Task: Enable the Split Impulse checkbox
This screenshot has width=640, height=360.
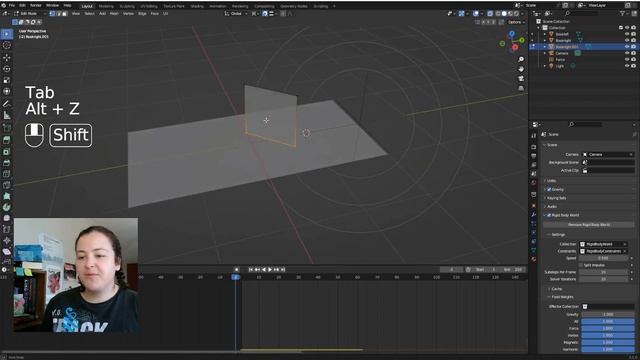Action: pos(581,265)
